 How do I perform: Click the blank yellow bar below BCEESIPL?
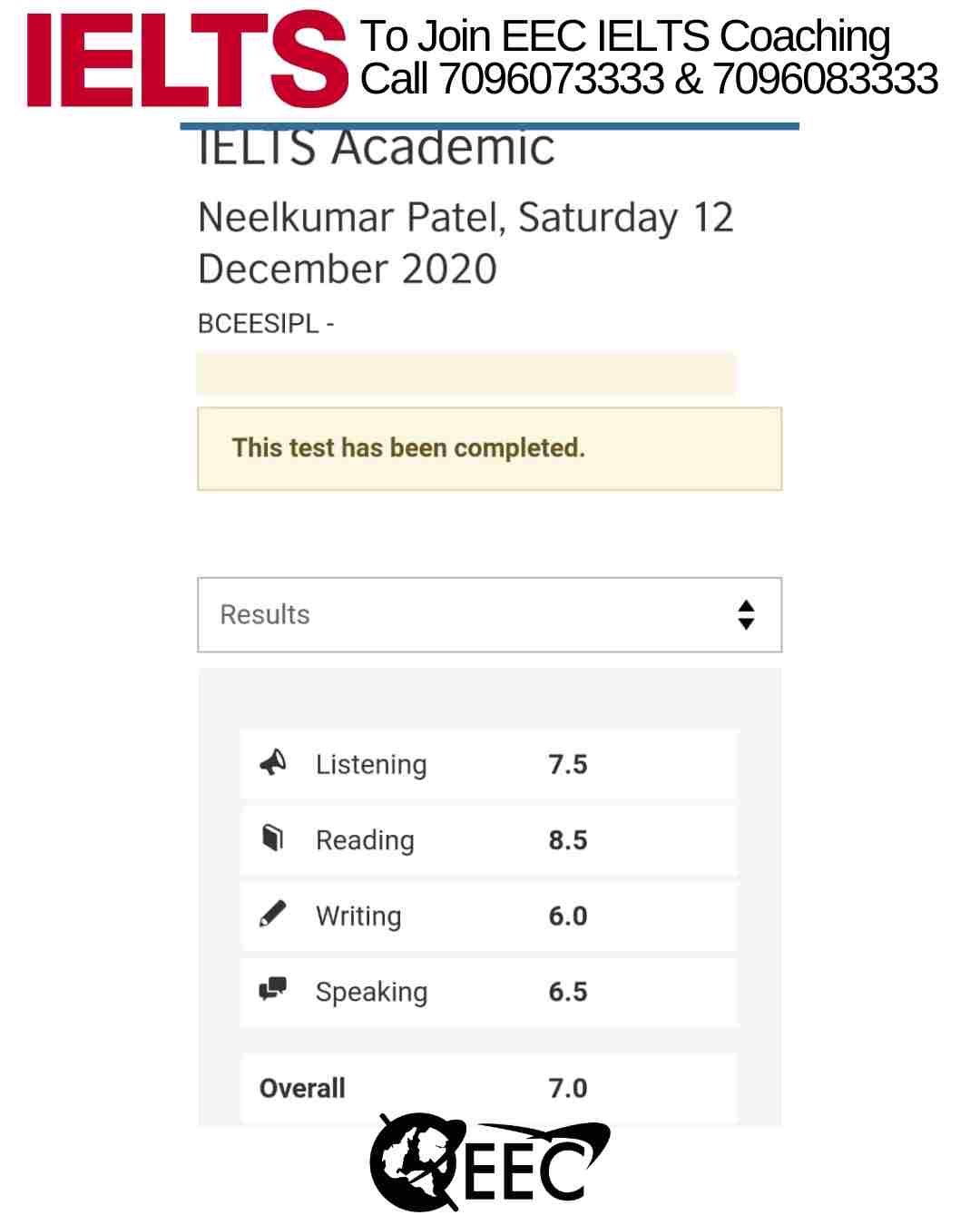coord(466,374)
